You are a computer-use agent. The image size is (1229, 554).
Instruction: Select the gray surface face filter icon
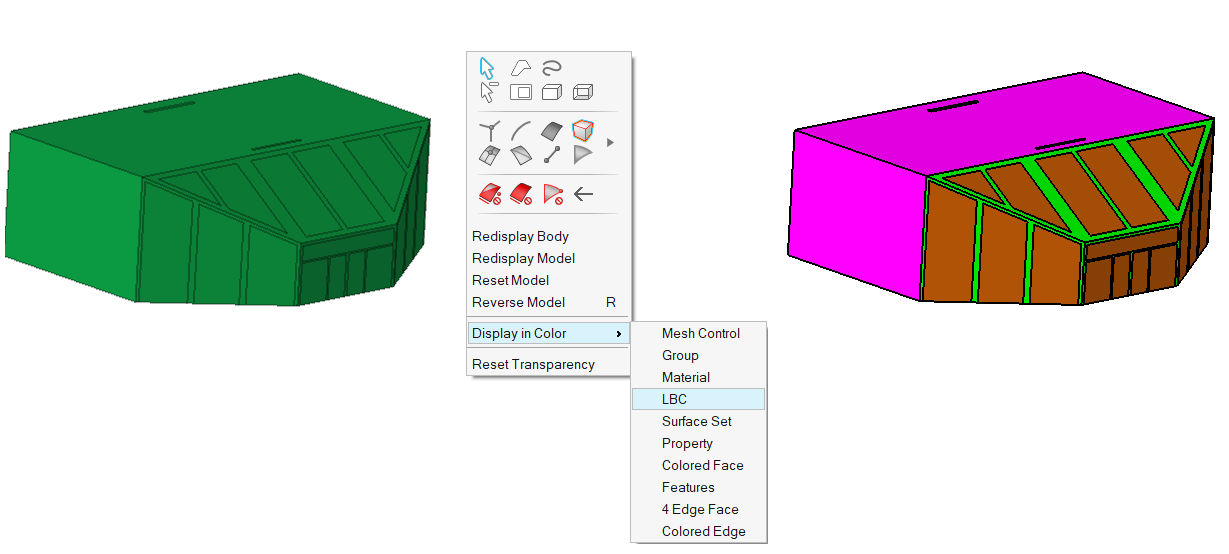[x=551, y=131]
